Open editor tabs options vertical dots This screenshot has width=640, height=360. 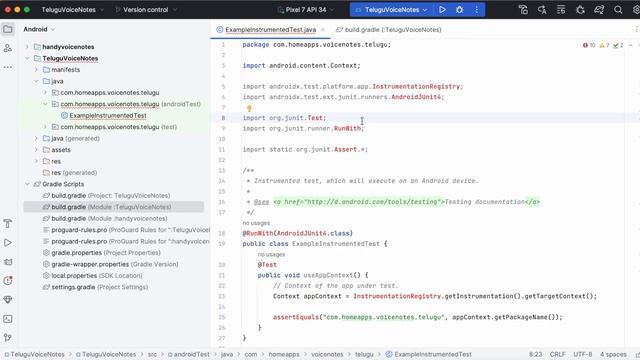pos(636,30)
